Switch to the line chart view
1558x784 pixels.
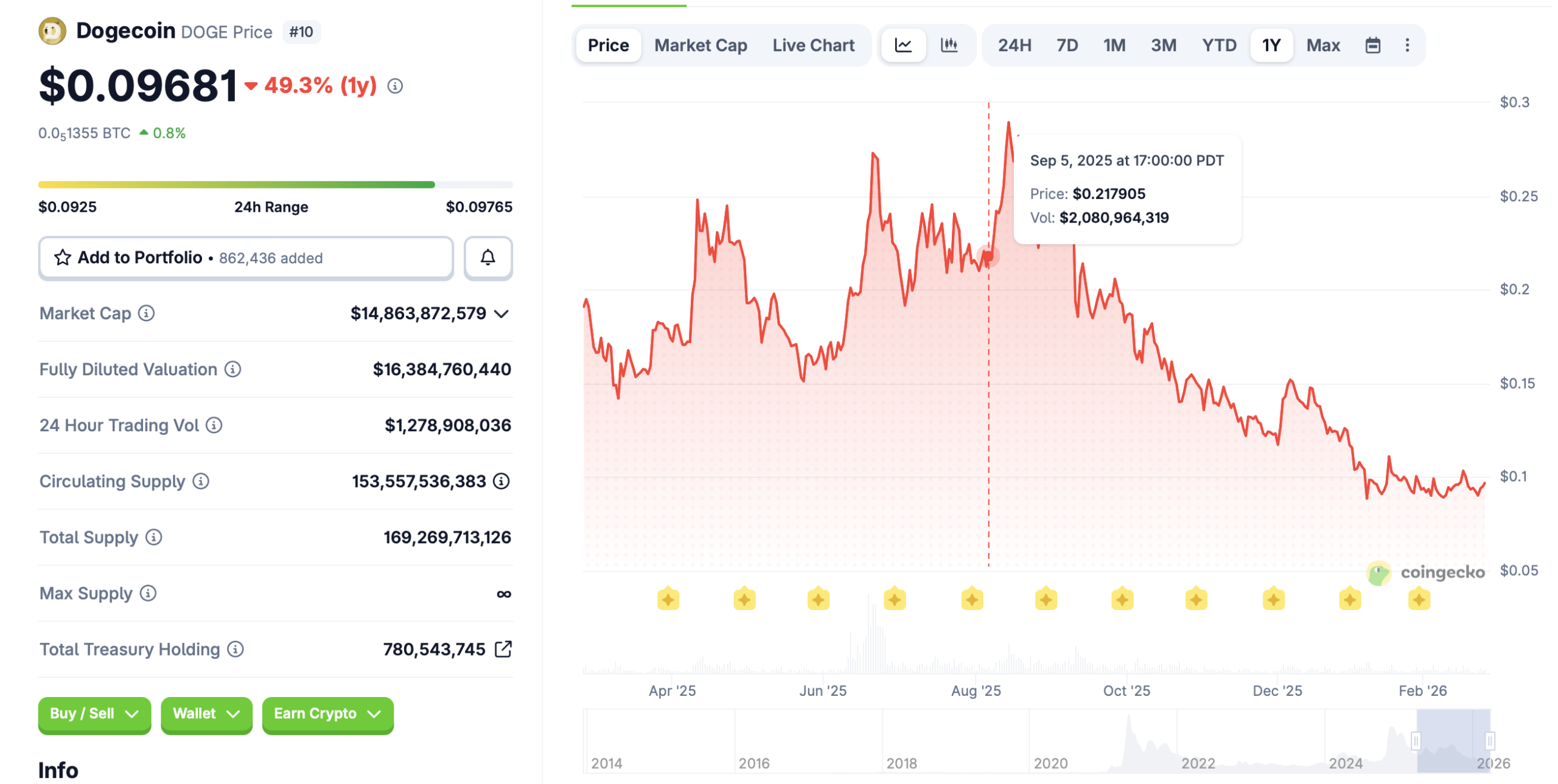903,44
